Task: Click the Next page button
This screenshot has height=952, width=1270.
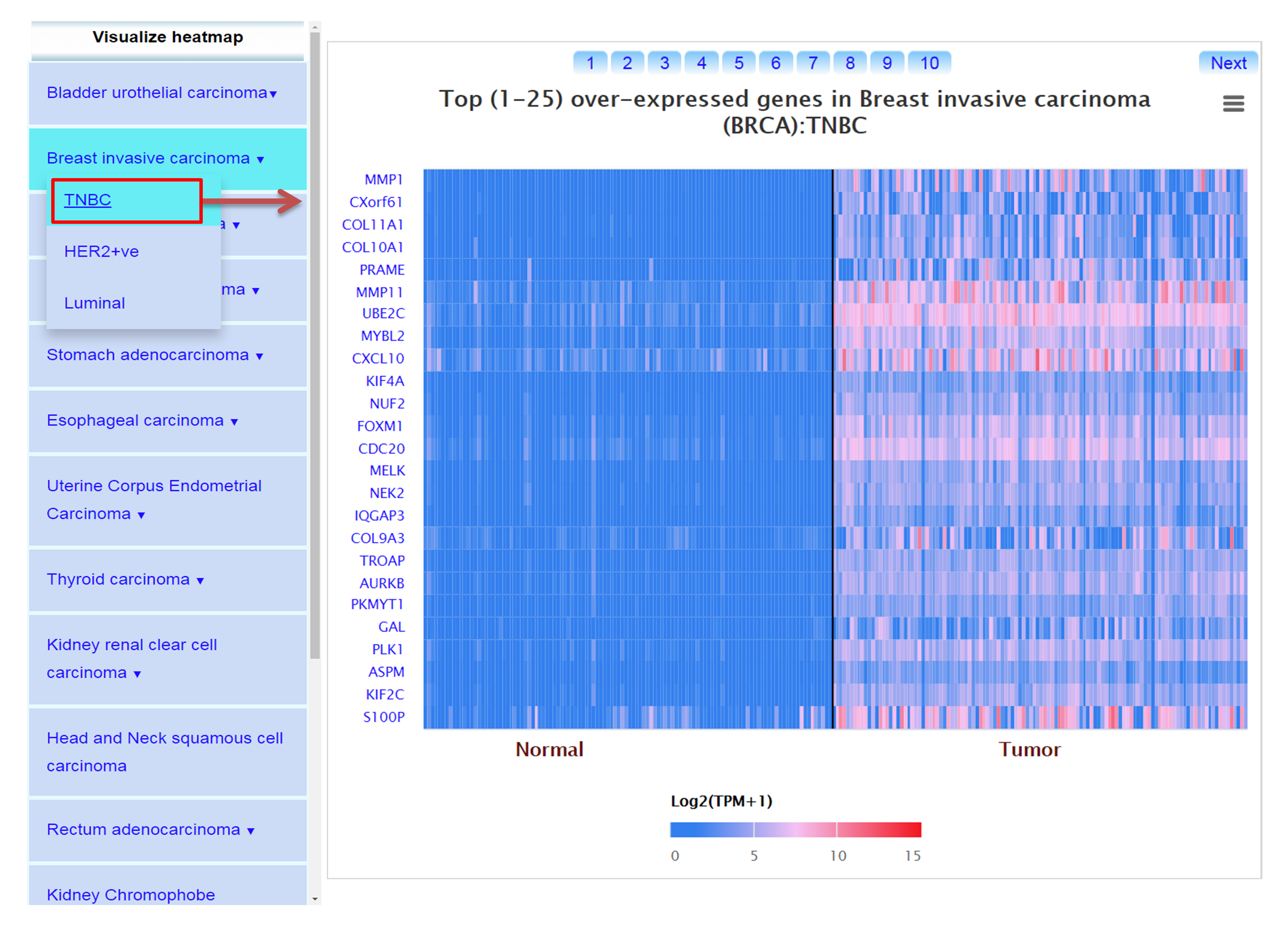Action: coord(1228,63)
